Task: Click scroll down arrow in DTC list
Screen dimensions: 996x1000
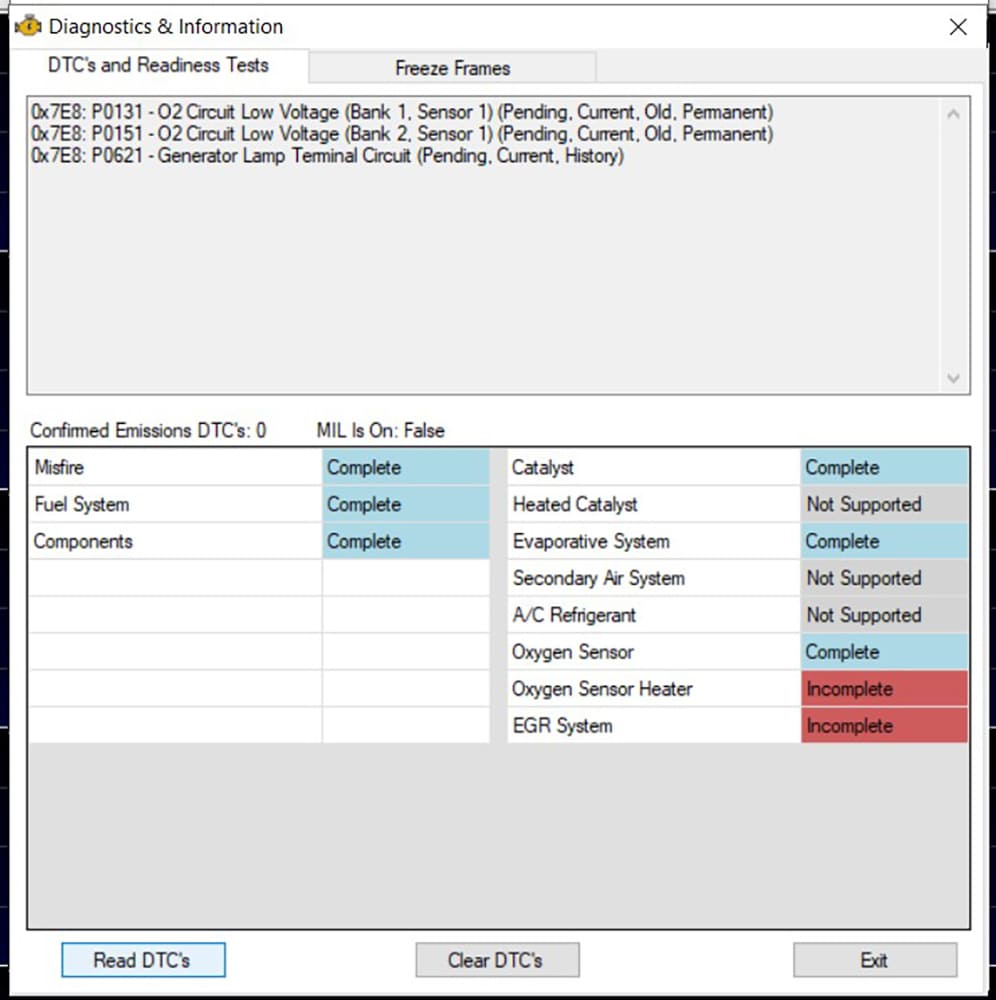Action: point(952,378)
